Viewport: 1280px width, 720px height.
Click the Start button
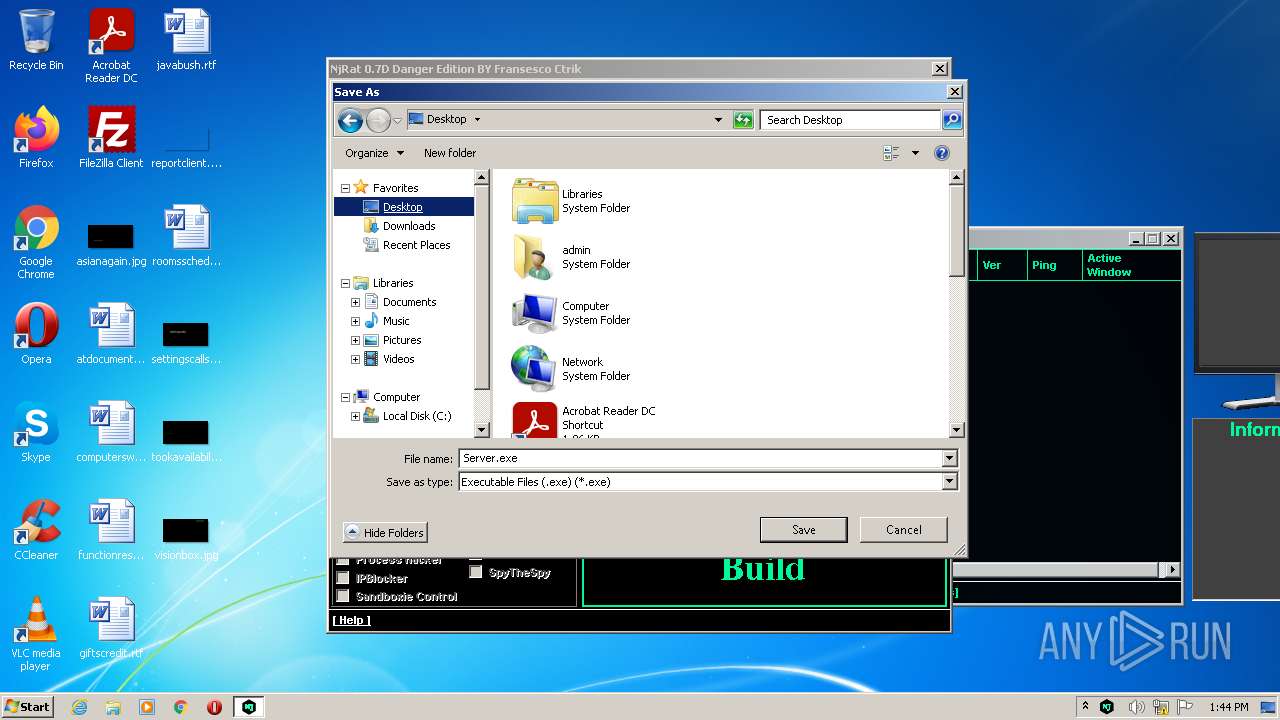click(27, 707)
